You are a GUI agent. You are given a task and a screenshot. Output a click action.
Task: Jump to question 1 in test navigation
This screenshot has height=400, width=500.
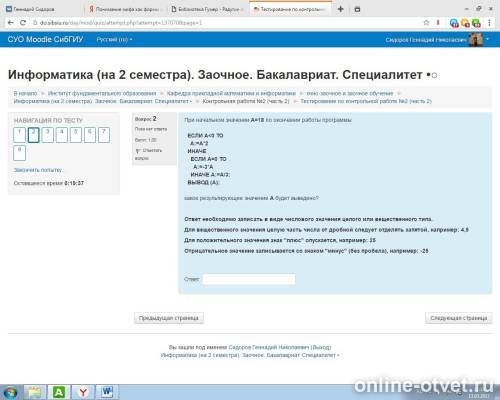pyautogui.click(x=19, y=135)
